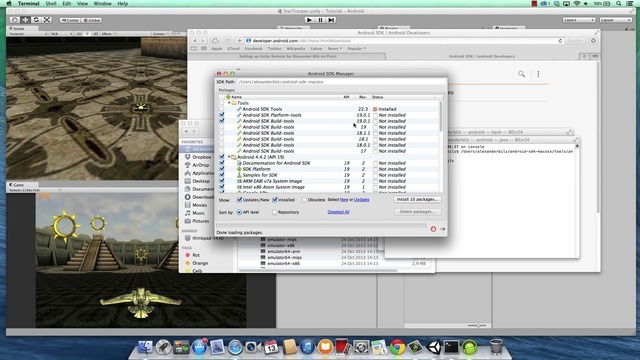Open Unity Layers dropdown

pos(579,20)
